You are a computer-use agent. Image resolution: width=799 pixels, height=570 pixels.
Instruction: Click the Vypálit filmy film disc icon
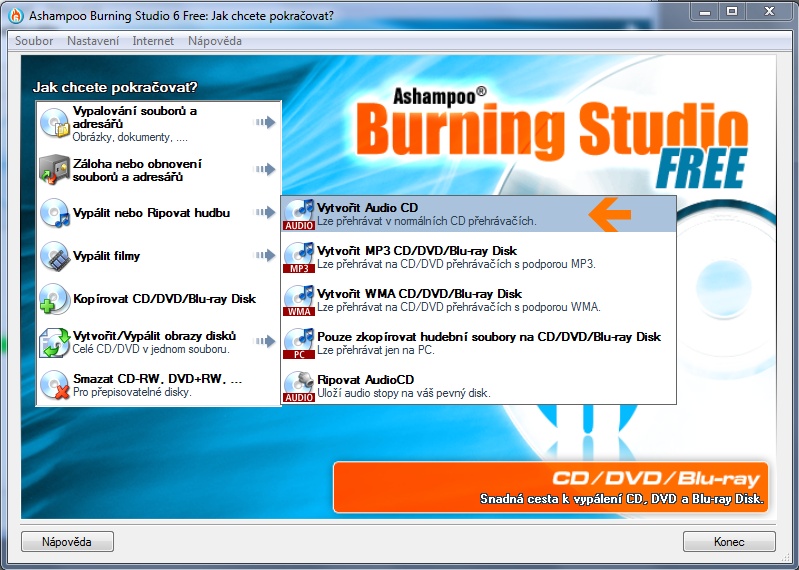[54, 256]
